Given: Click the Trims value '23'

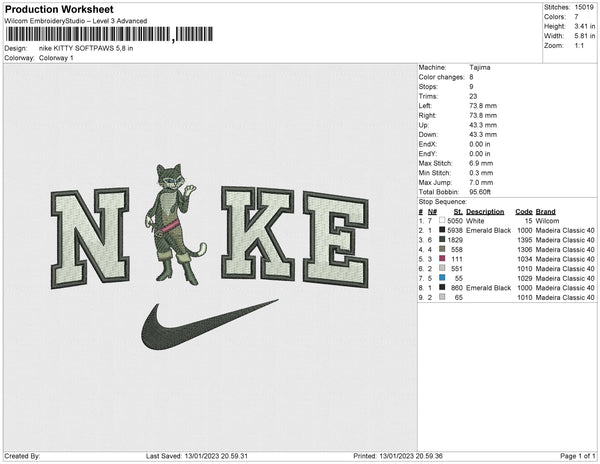Looking at the screenshot, I should 473,96.
